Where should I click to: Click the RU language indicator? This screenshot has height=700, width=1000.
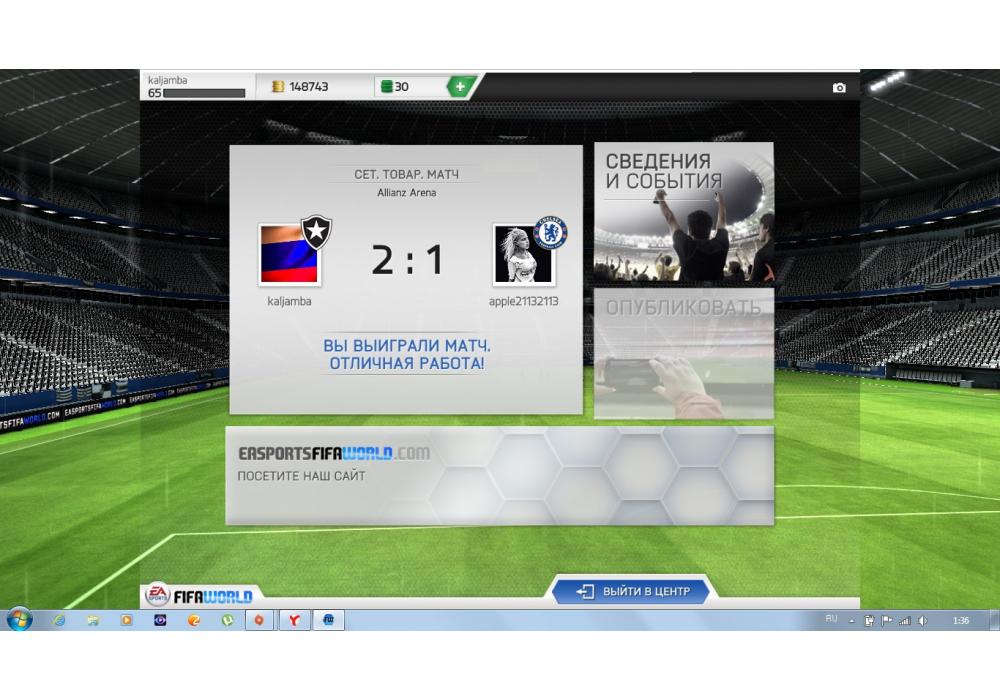click(x=831, y=619)
